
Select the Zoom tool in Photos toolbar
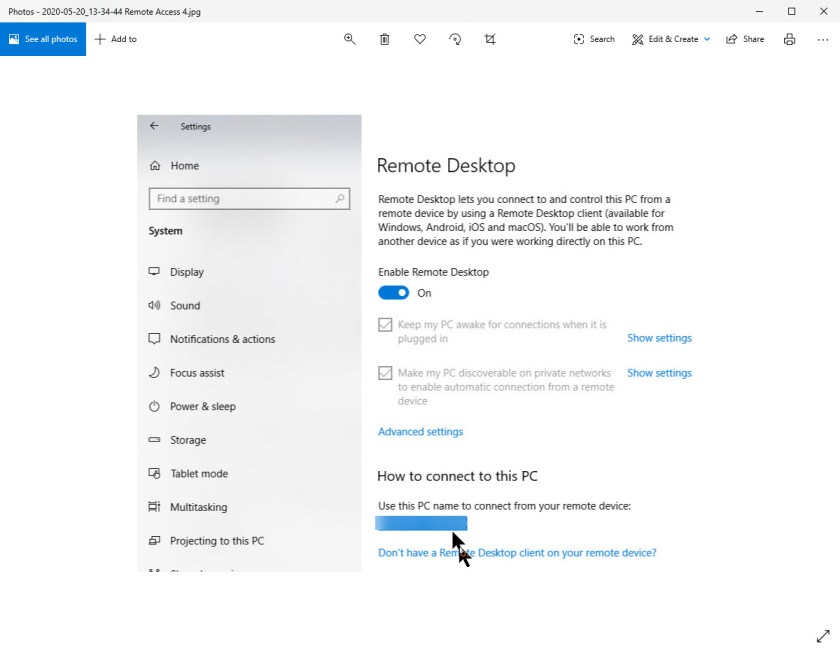pos(349,39)
